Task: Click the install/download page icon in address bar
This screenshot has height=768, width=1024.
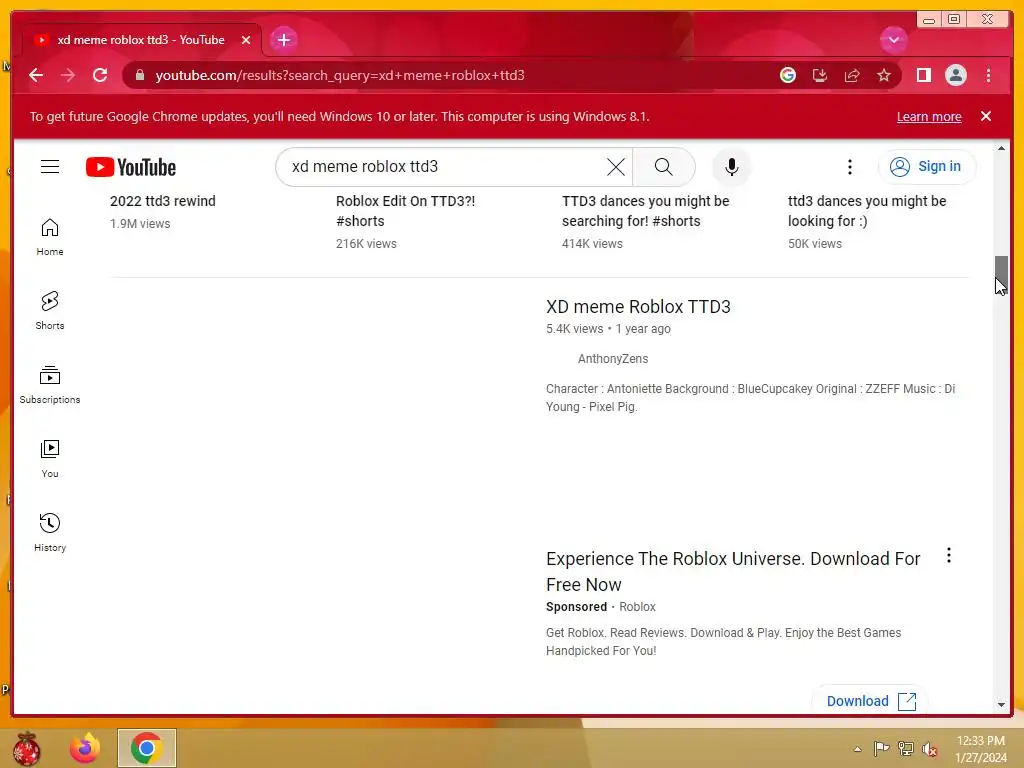Action: [x=820, y=75]
